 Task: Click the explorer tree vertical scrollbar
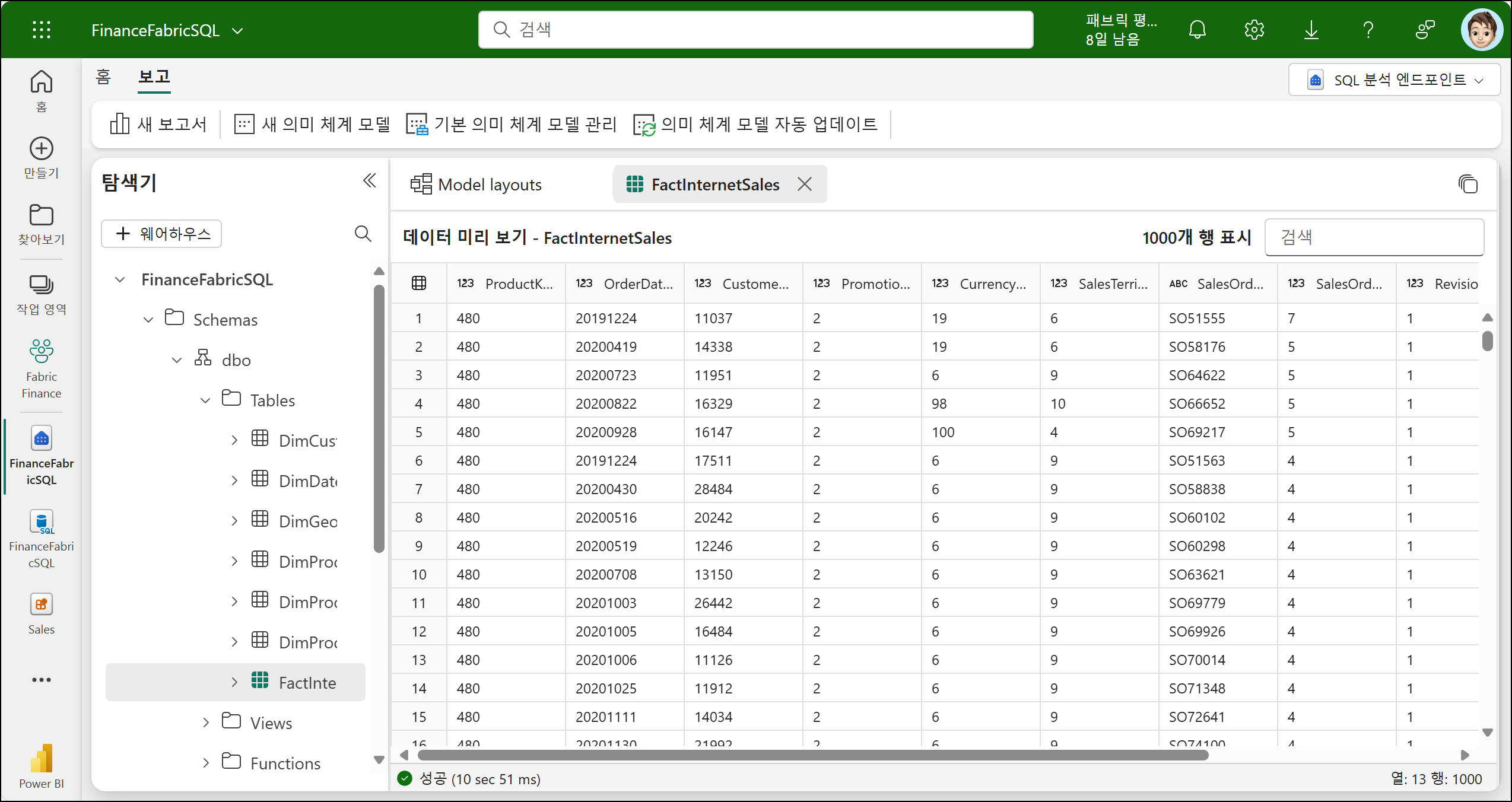pos(379,418)
